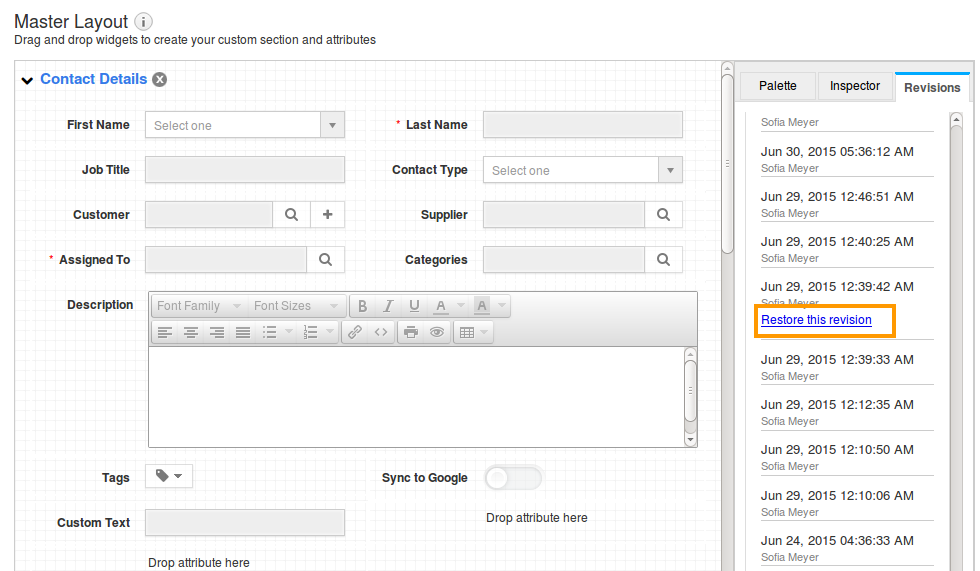Toggle bold in the Description editor

(362, 306)
